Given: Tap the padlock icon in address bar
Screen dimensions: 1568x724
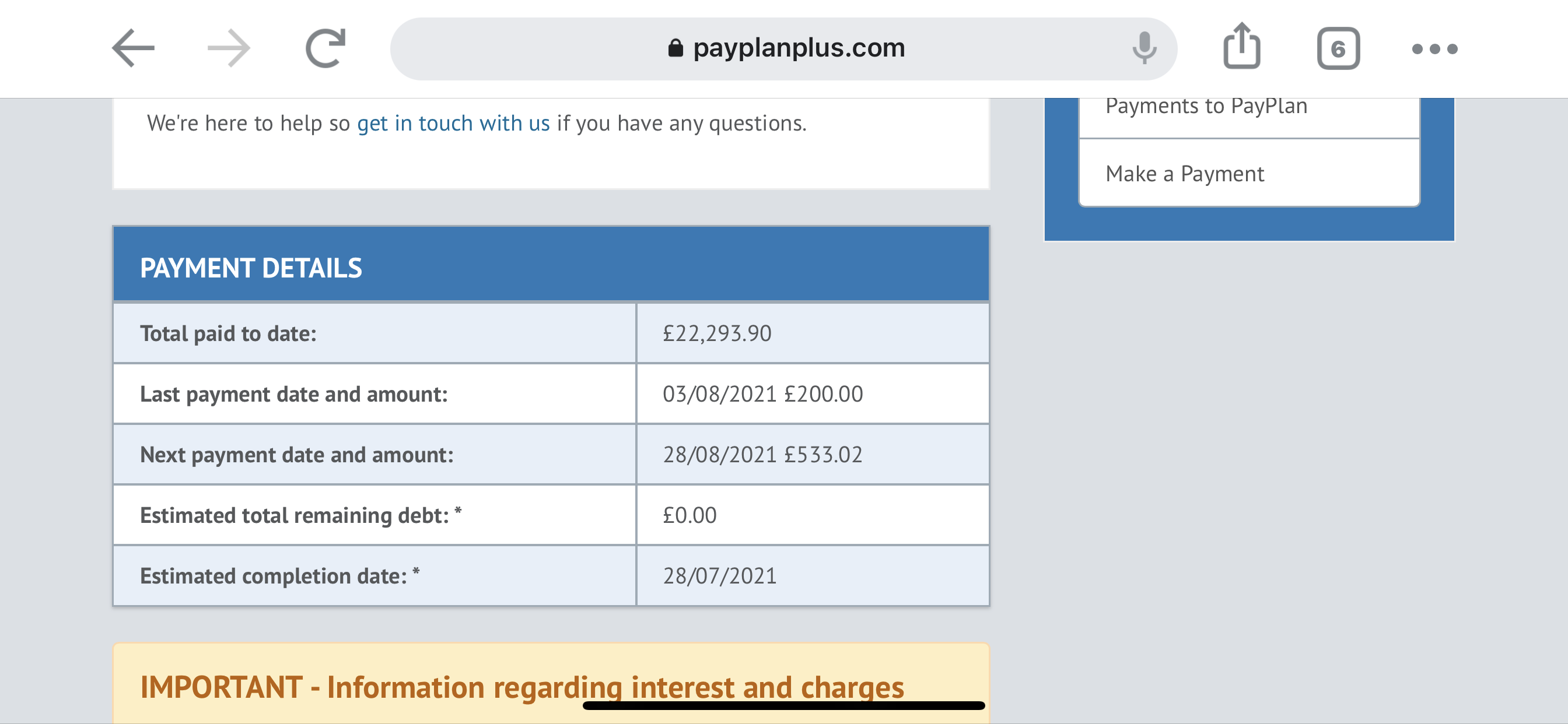Looking at the screenshot, I should pos(675,48).
